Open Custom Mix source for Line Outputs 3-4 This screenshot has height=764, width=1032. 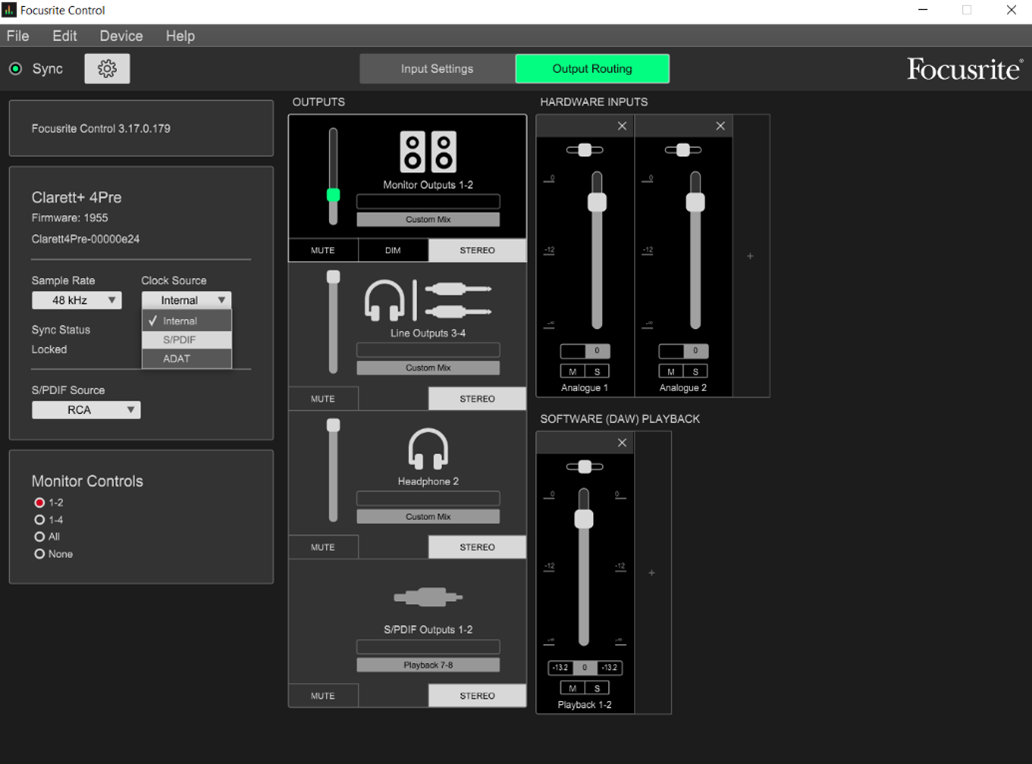(x=428, y=367)
